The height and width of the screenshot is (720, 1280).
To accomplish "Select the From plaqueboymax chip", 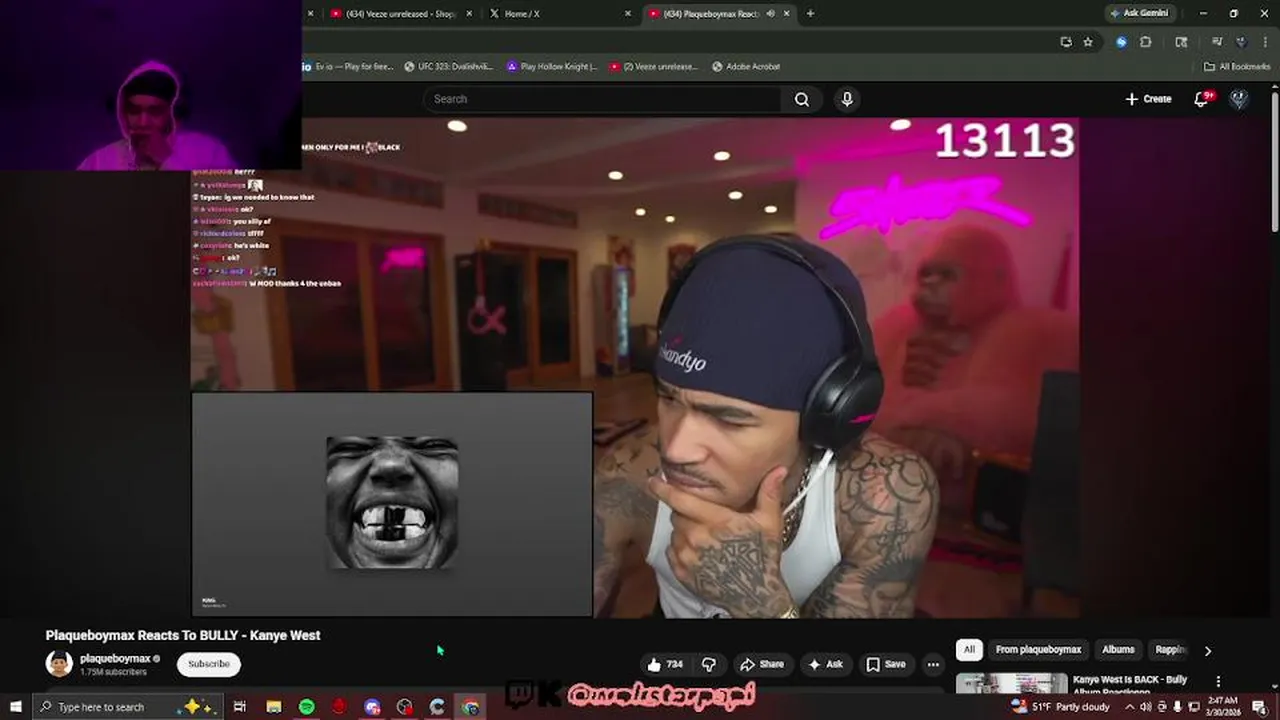I will [1038, 650].
